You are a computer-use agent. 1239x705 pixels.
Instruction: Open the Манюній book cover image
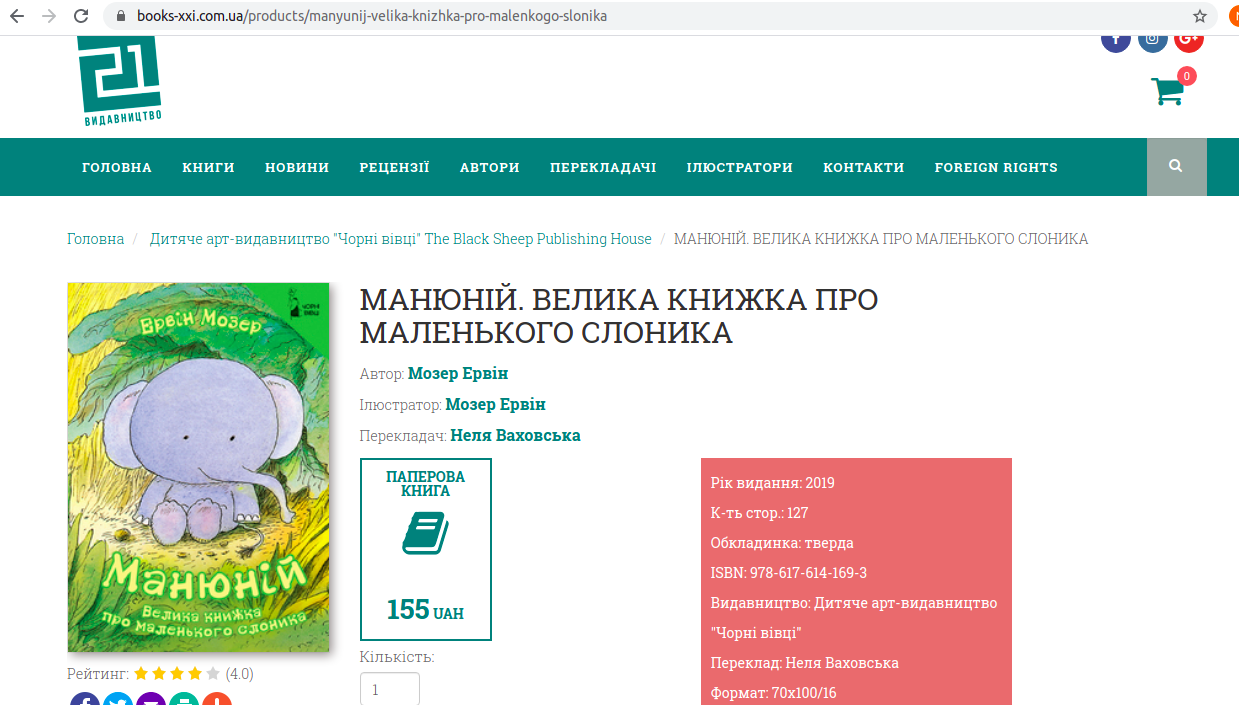(x=198, y=467)
